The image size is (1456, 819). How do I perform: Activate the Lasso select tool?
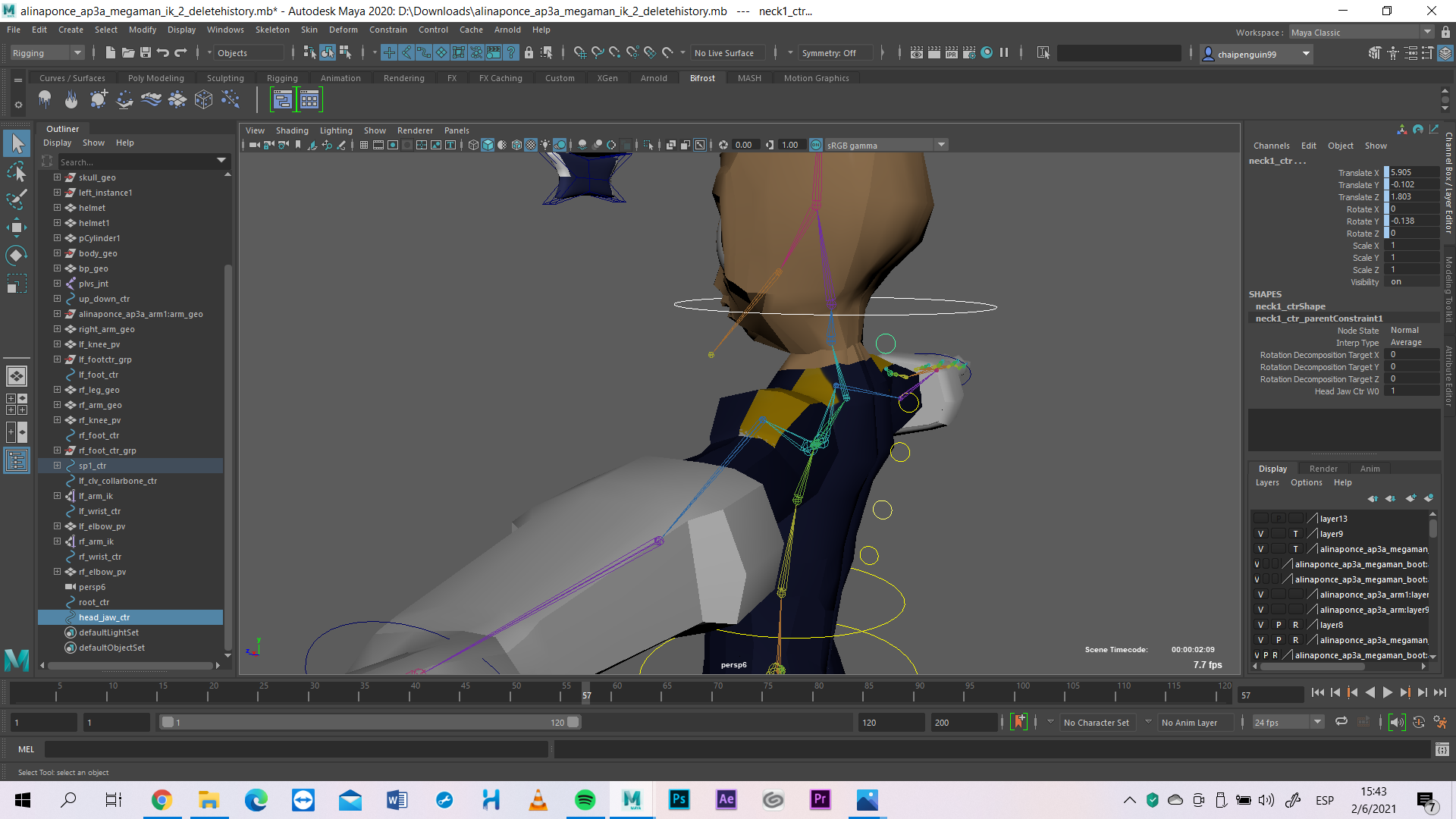pos(16,172)
